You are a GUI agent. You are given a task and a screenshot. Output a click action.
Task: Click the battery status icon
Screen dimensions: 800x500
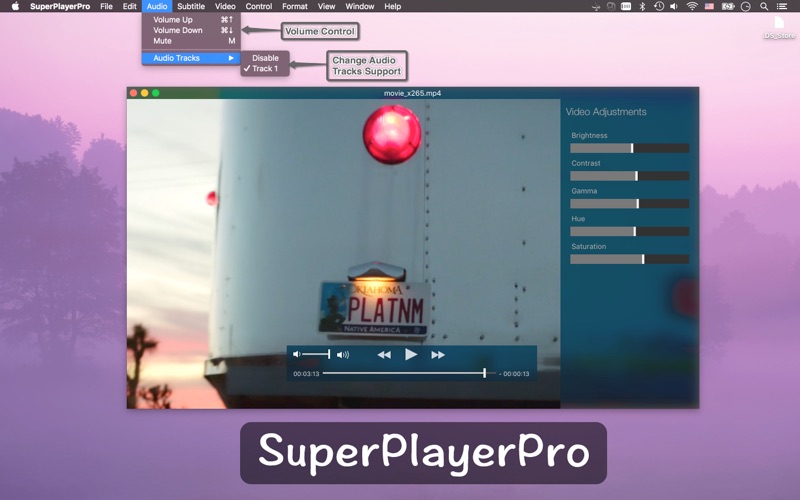point(728,6)
